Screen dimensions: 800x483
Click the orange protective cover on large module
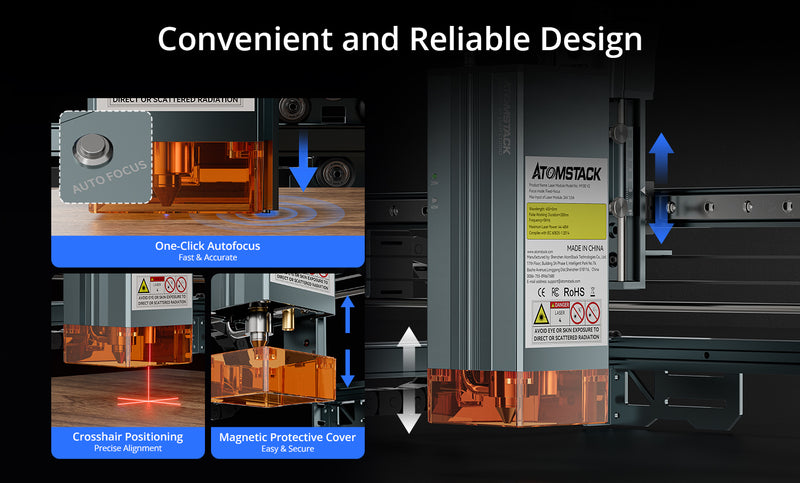tap(518, 396)
